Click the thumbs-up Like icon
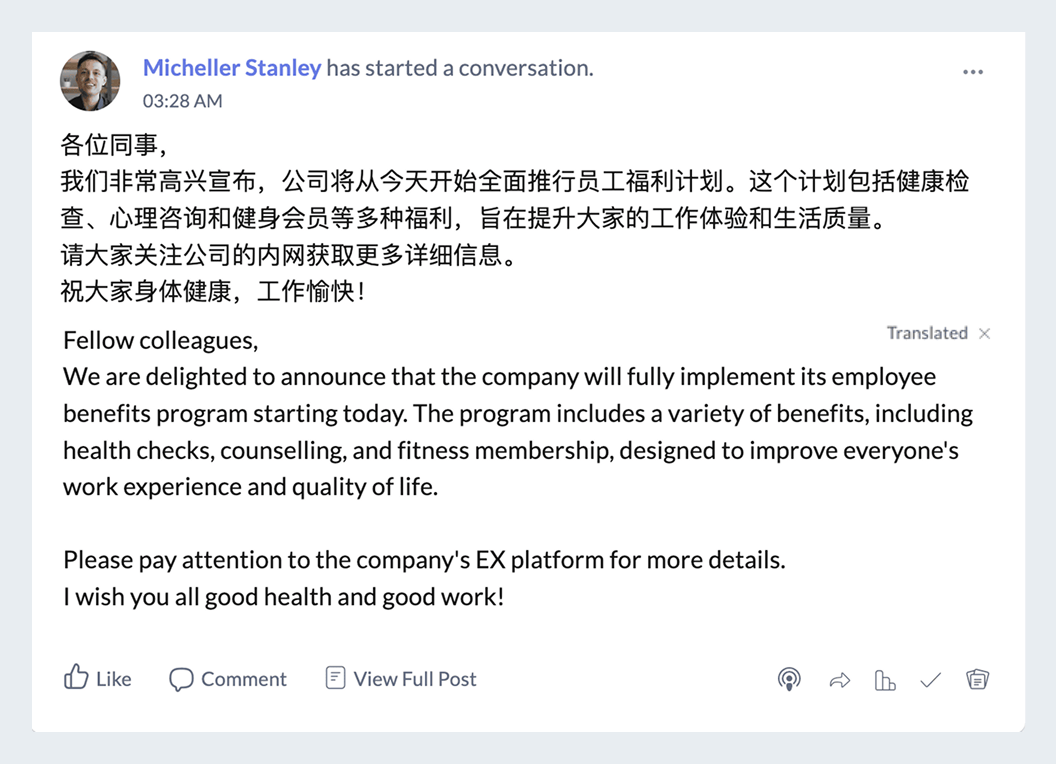The height and width of the screenshot is (764, 1056). pos(77,678)
